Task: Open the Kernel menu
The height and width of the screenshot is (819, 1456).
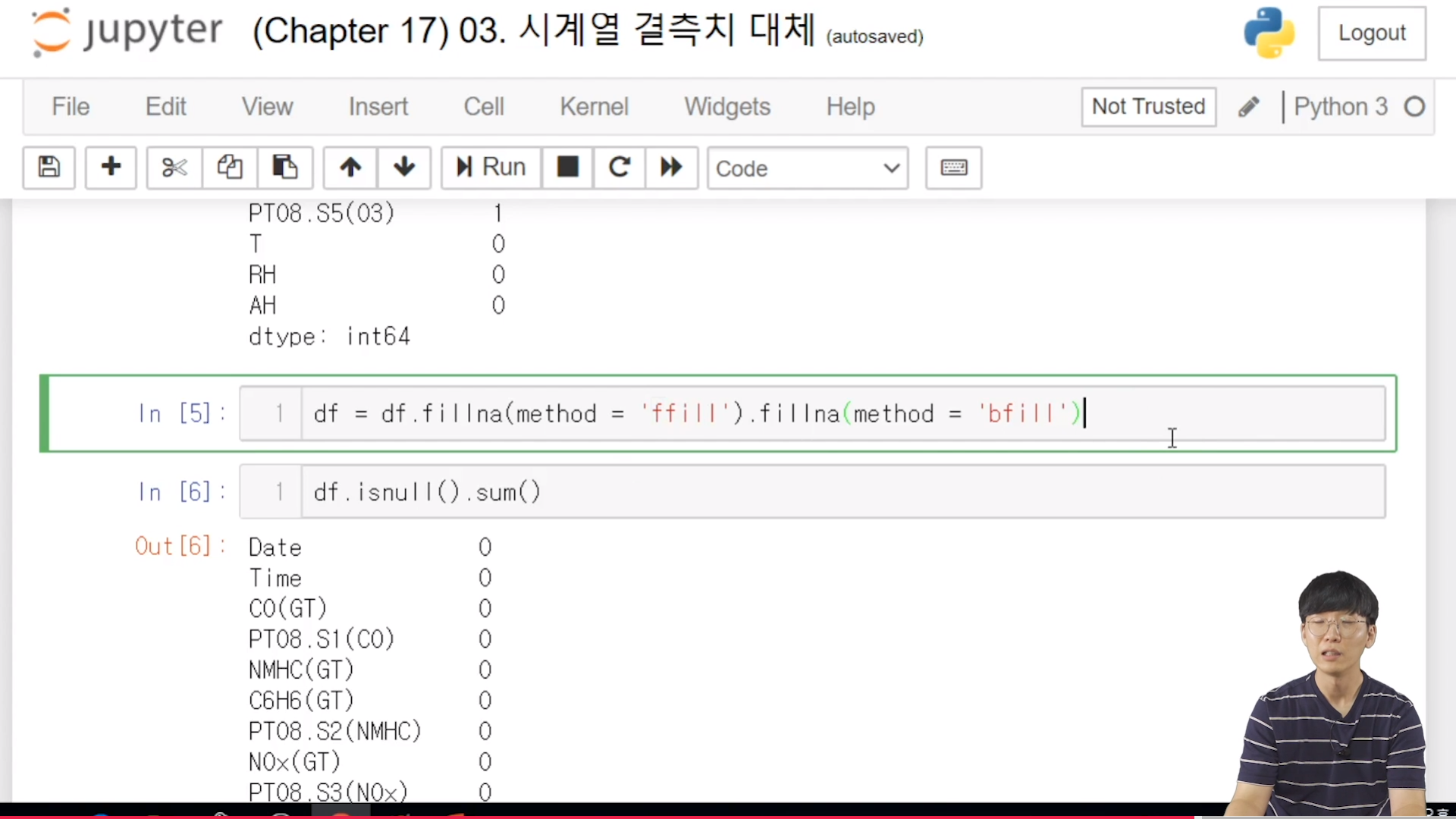Action: [594, 107]
